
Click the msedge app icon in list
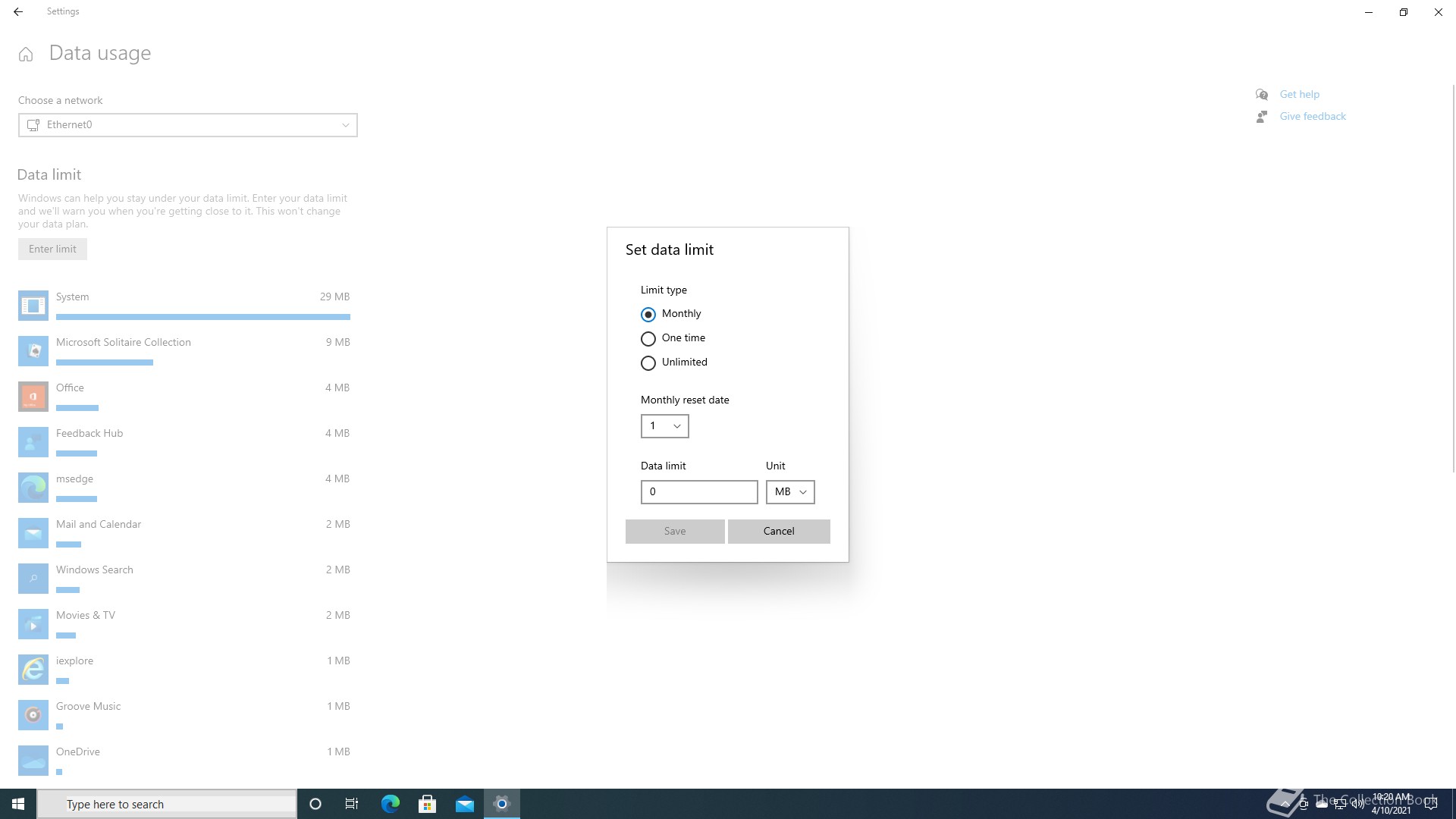(33, 488)
